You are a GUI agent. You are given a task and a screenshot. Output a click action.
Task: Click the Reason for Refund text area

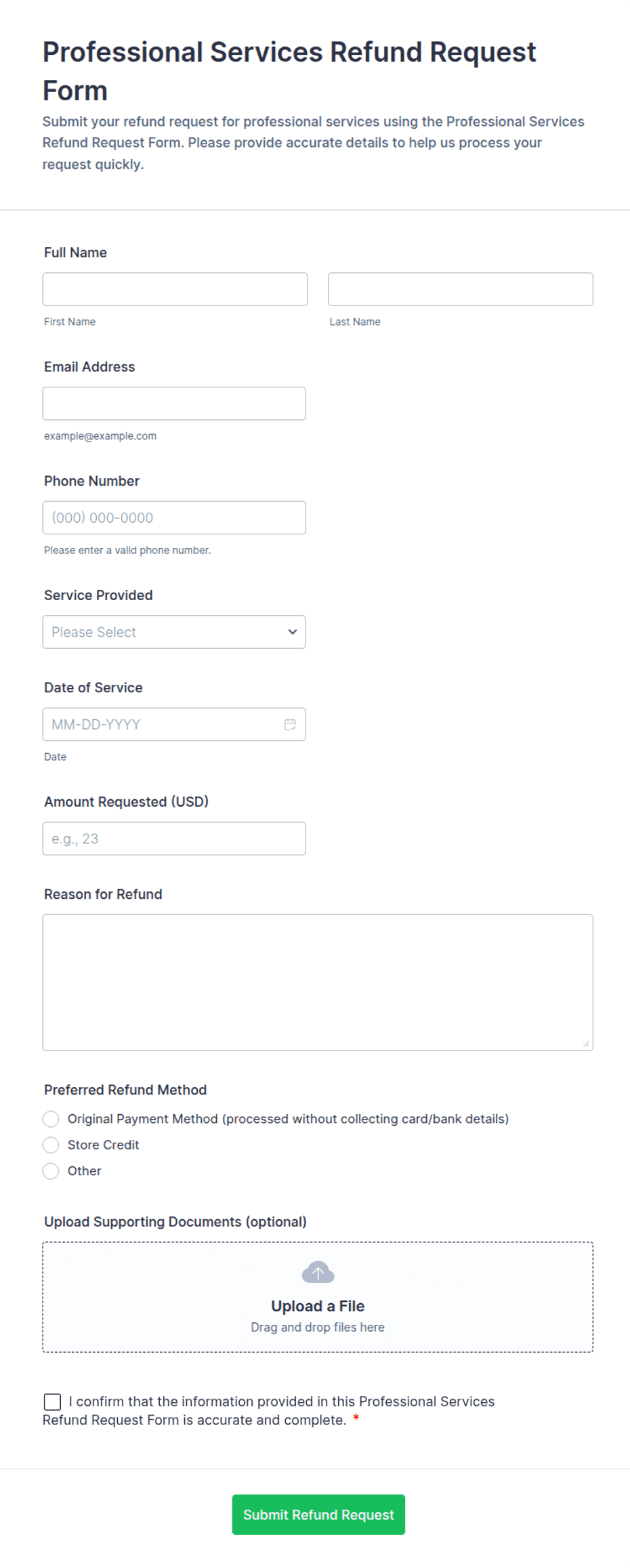(x=318, y=982)
